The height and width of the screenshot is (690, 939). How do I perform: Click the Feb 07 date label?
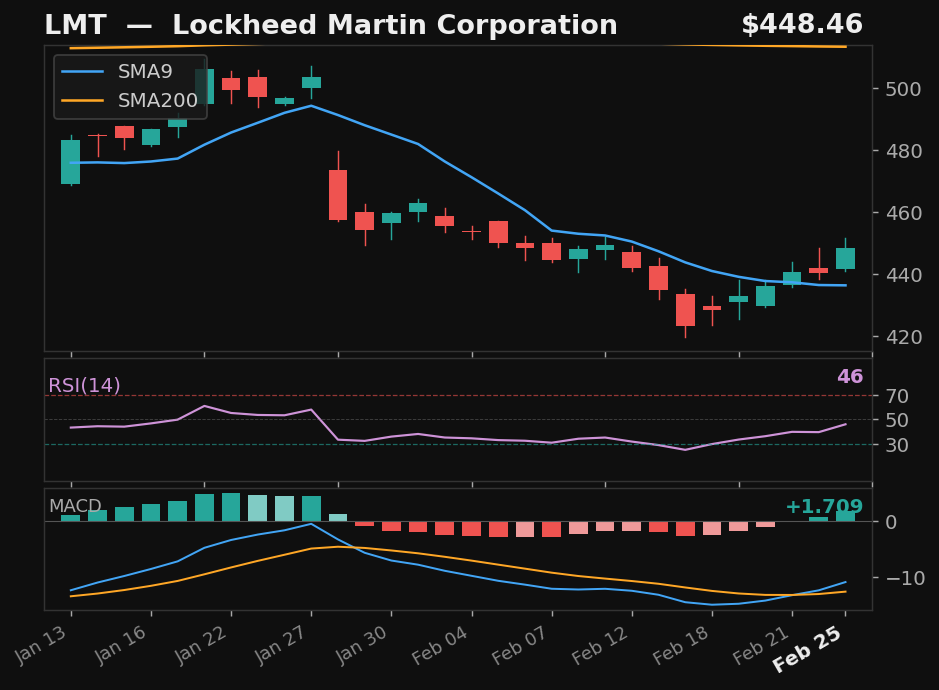point(520,645)
